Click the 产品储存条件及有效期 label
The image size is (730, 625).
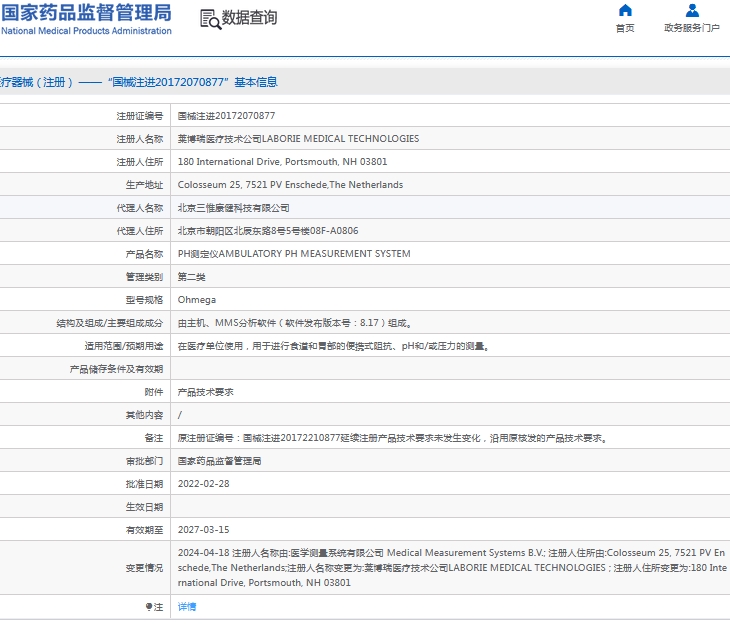tap(116, 369)
